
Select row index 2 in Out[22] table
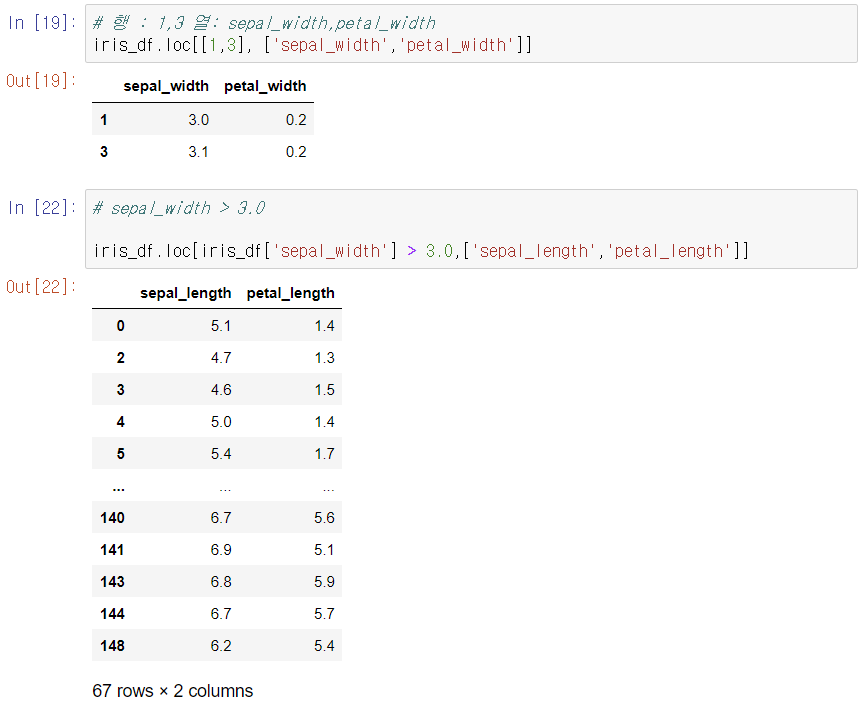(x=120, y=358)
